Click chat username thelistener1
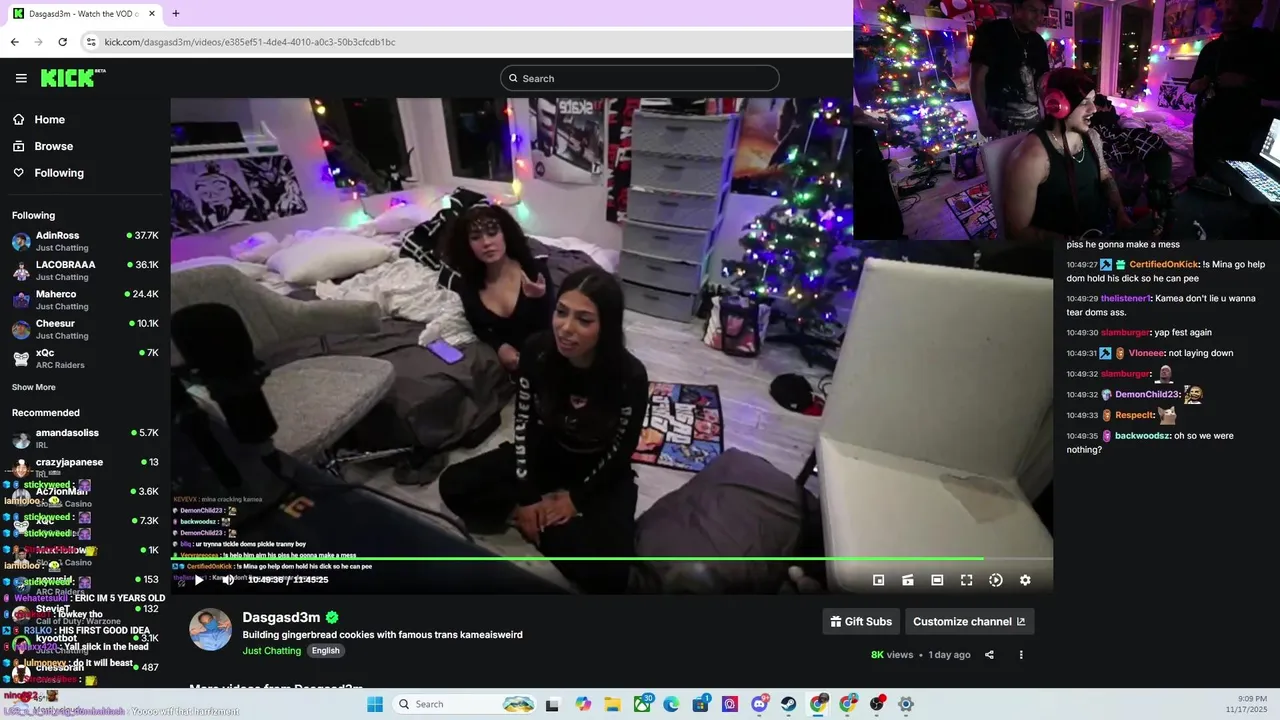Viewport: 1280px width, 720px height. click(1126, 299)
